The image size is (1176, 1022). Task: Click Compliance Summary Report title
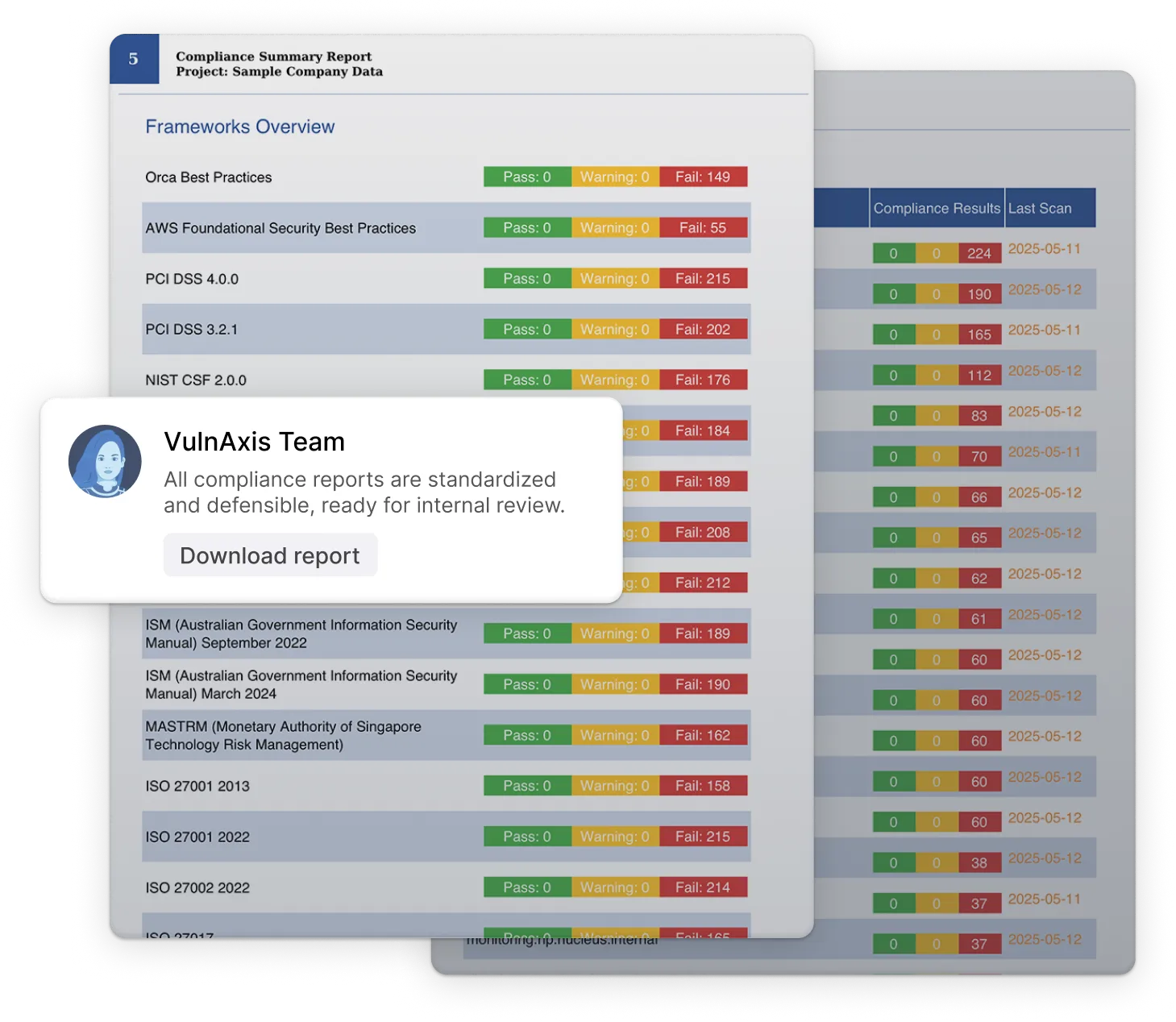[273, 56]
